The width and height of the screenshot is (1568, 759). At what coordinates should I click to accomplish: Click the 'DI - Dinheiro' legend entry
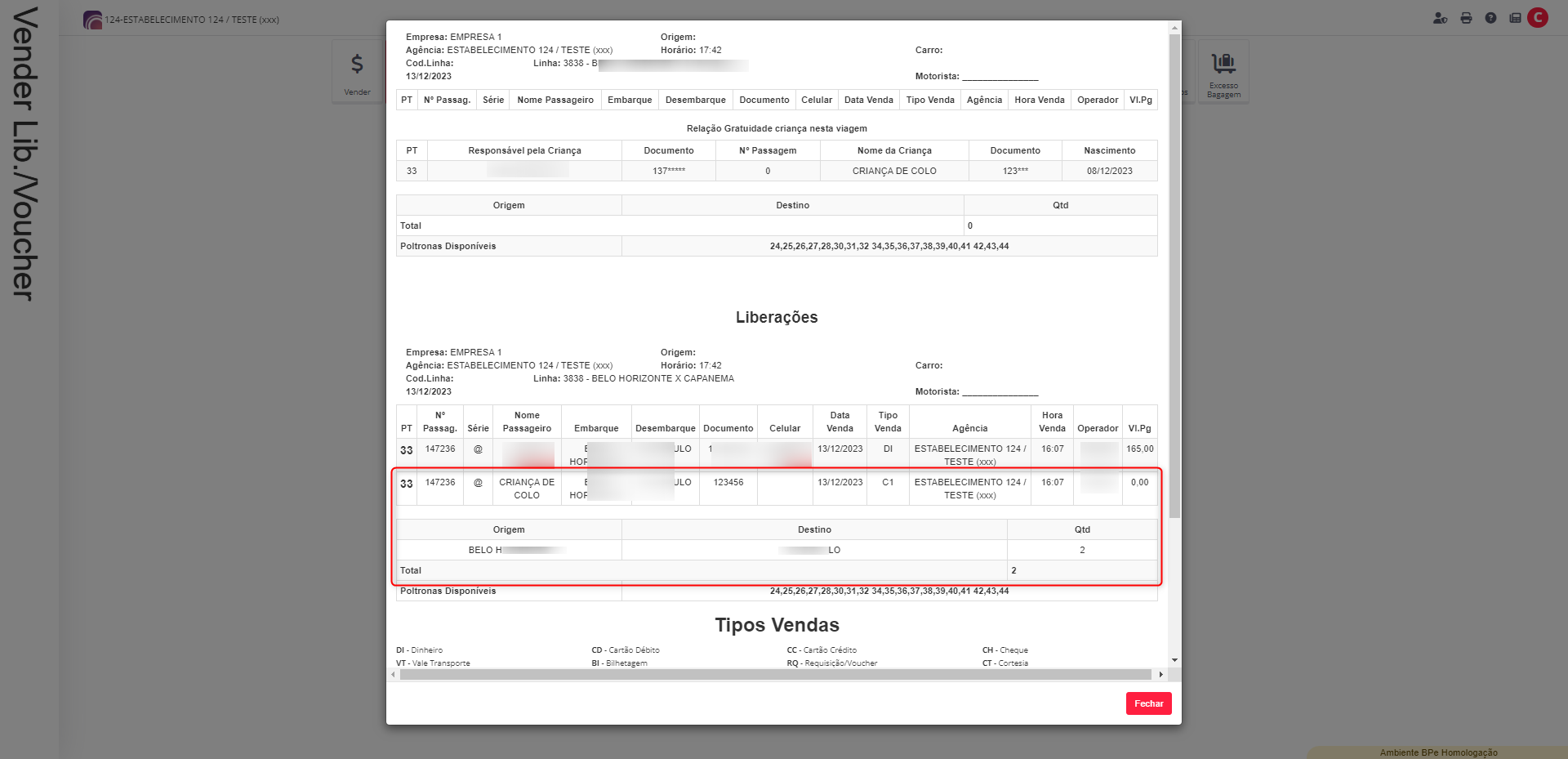[420, 650]
